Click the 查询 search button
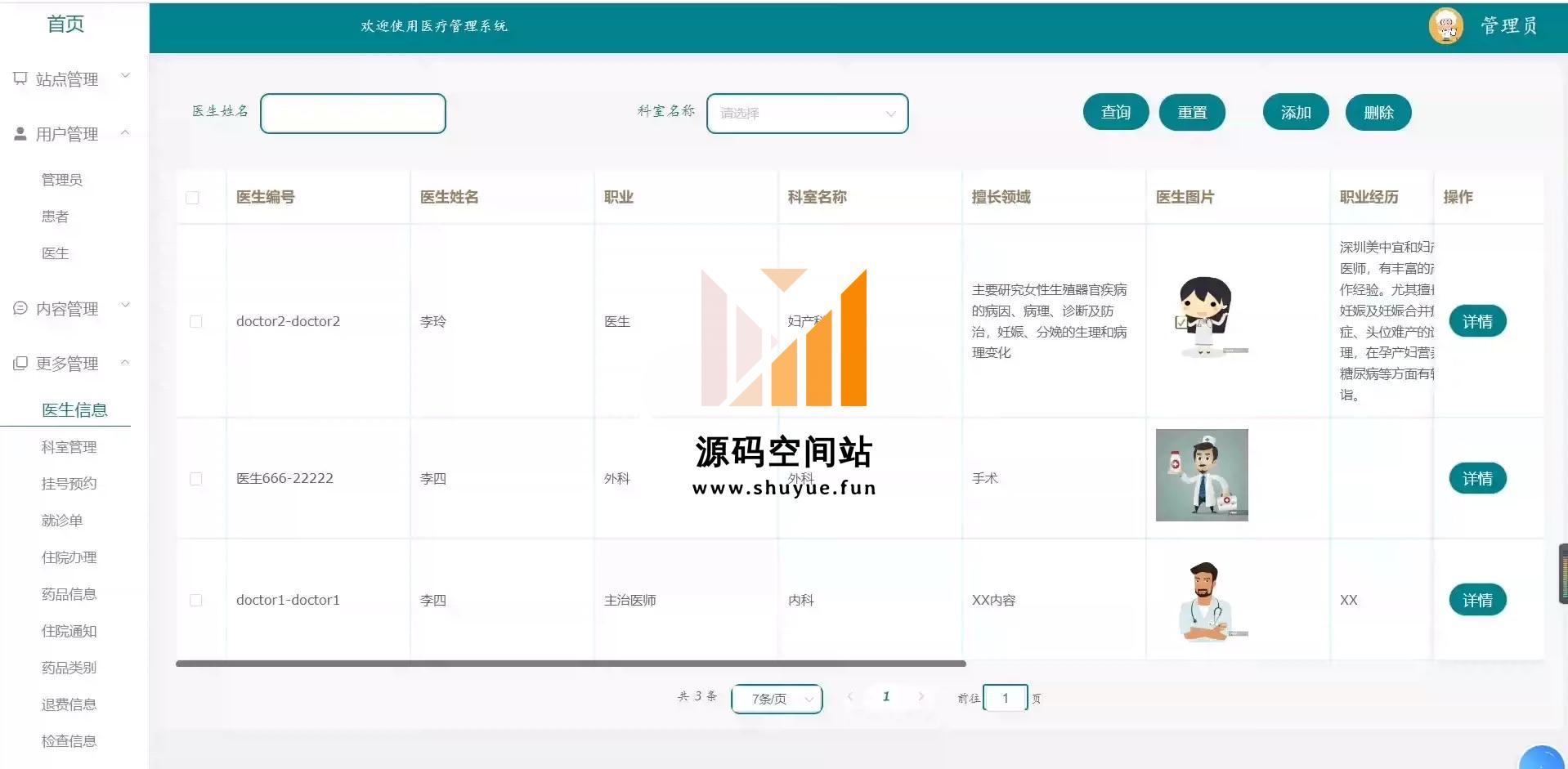 point(1116,112)
